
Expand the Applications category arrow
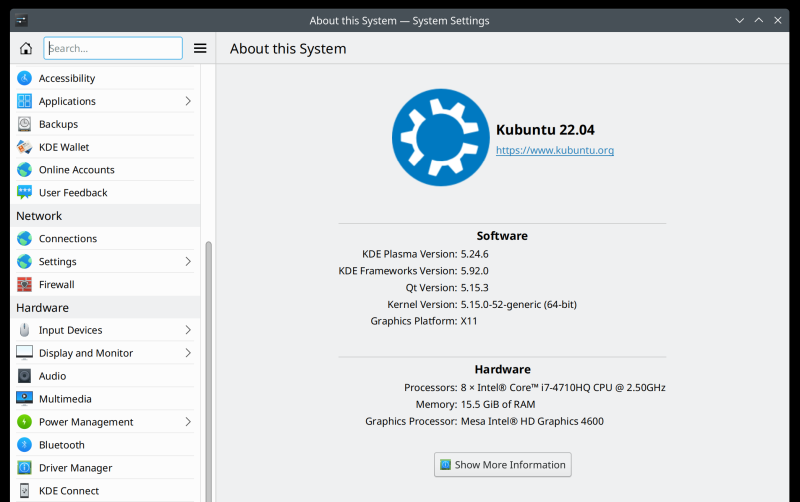coord(188,101)
